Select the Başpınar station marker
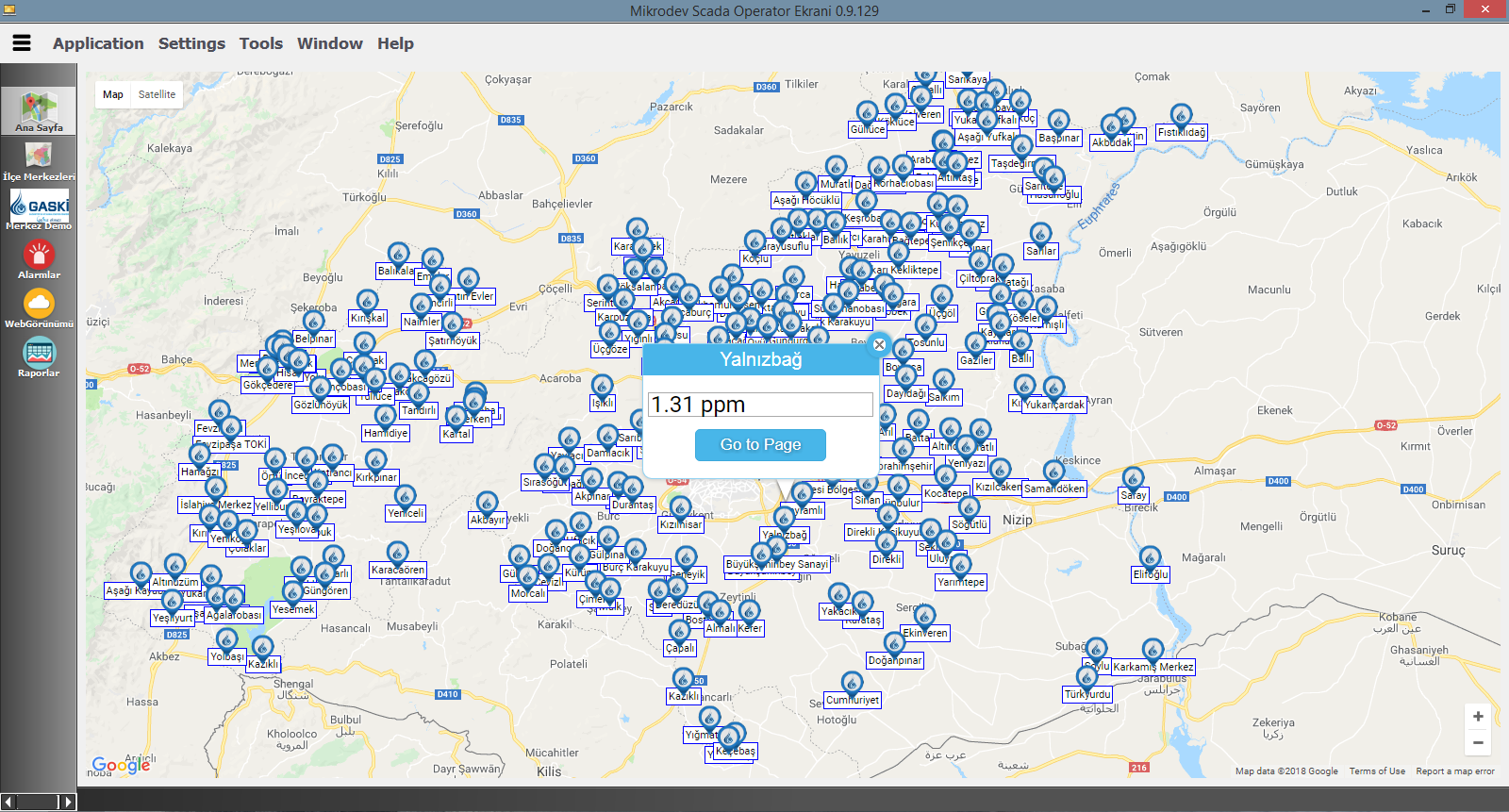Screen dimensions: 1509x812 click(x=1058, y=122)
